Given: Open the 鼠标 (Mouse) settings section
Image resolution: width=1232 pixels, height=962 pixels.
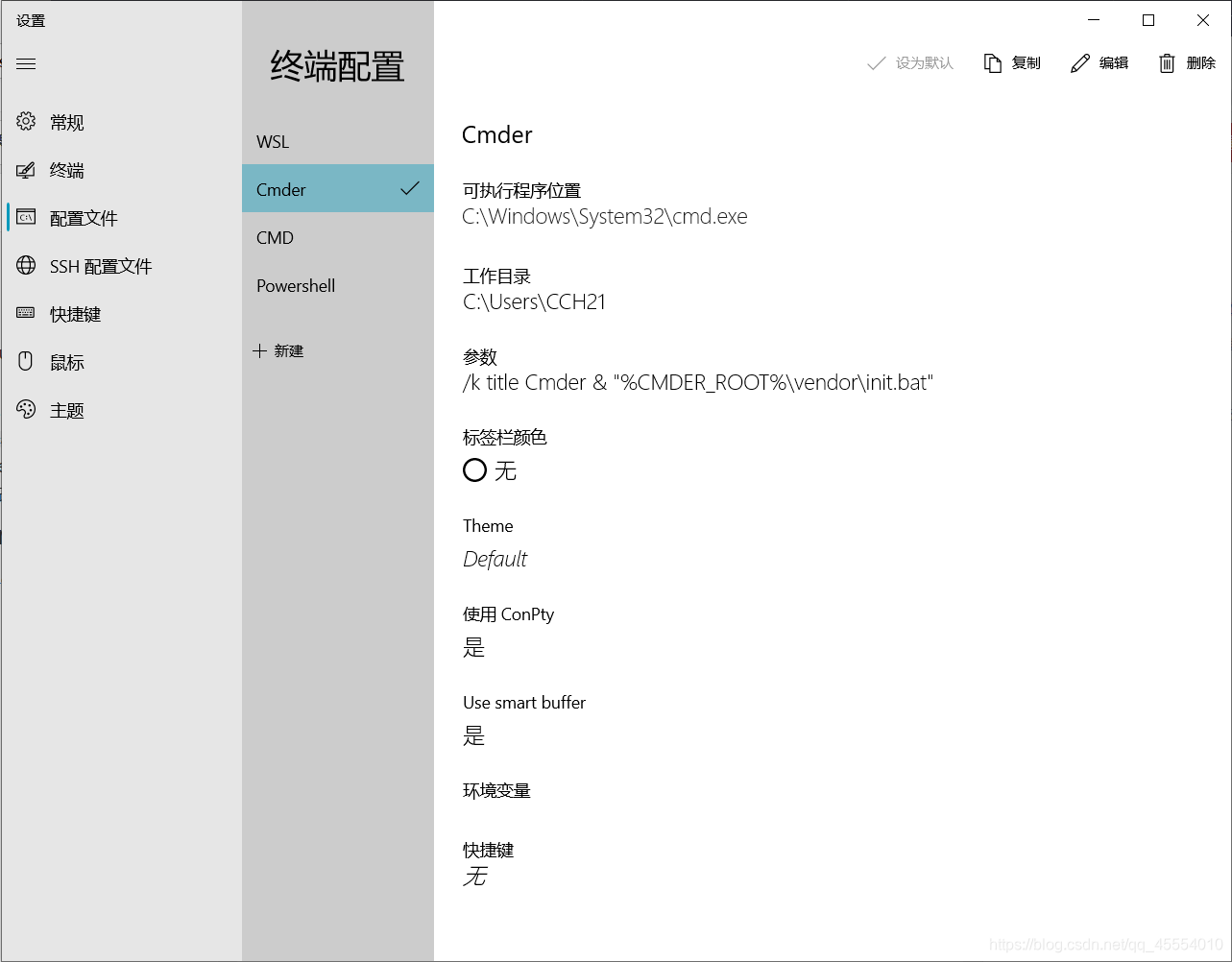Looking at the screenshot, I should coord(64,361).
